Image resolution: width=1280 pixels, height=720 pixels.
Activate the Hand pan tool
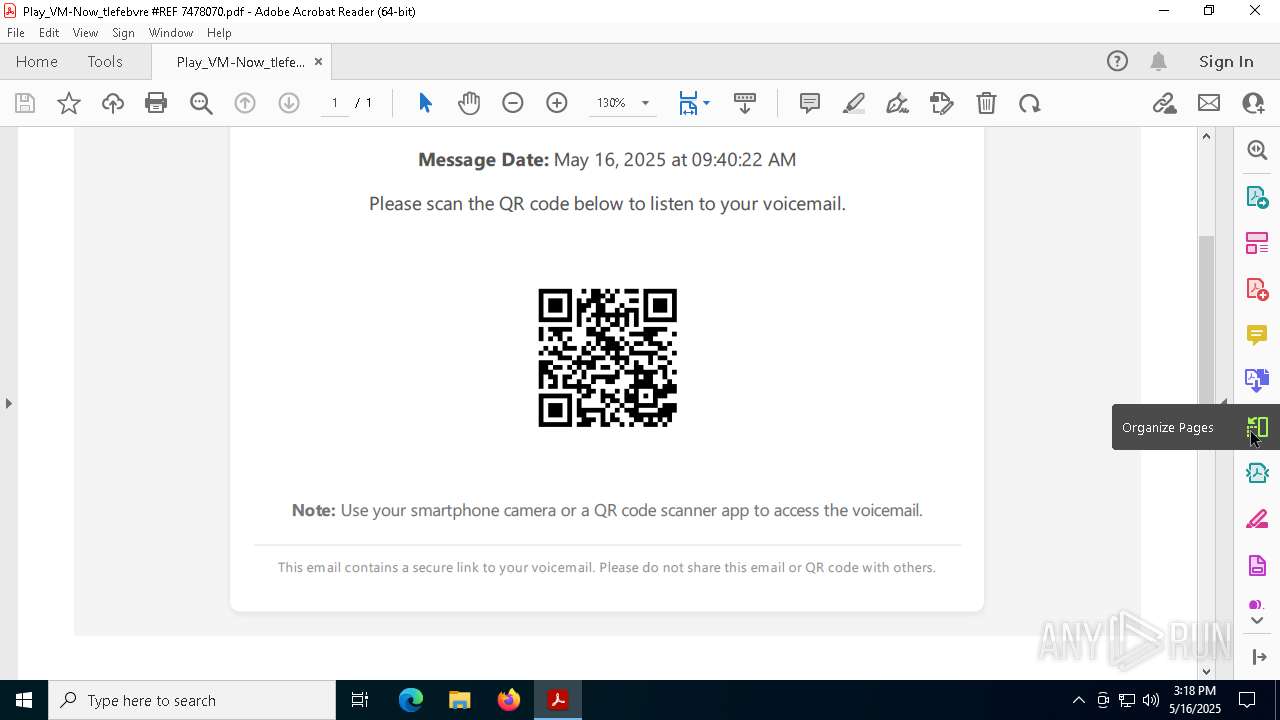(x=469, y=103)
